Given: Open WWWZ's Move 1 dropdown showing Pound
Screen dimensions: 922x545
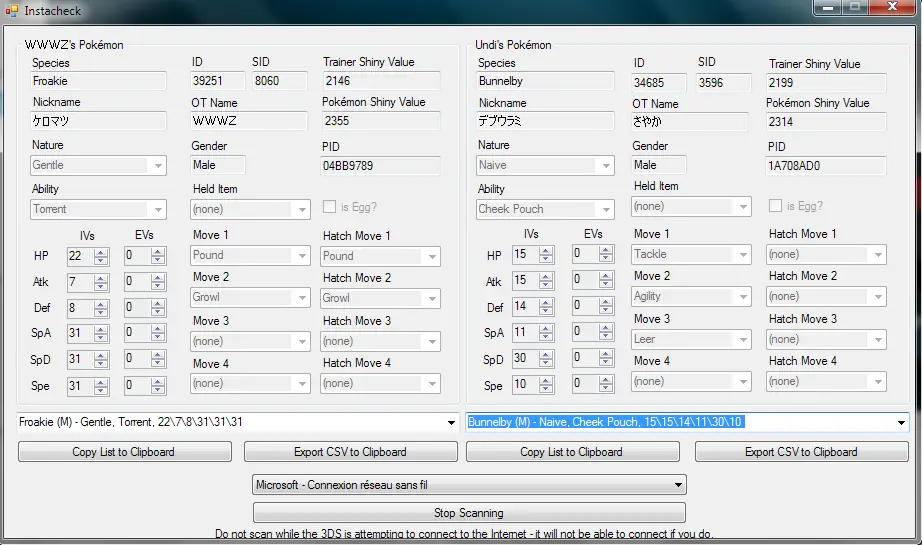Looking at the screenshot, I should point(250,256).
